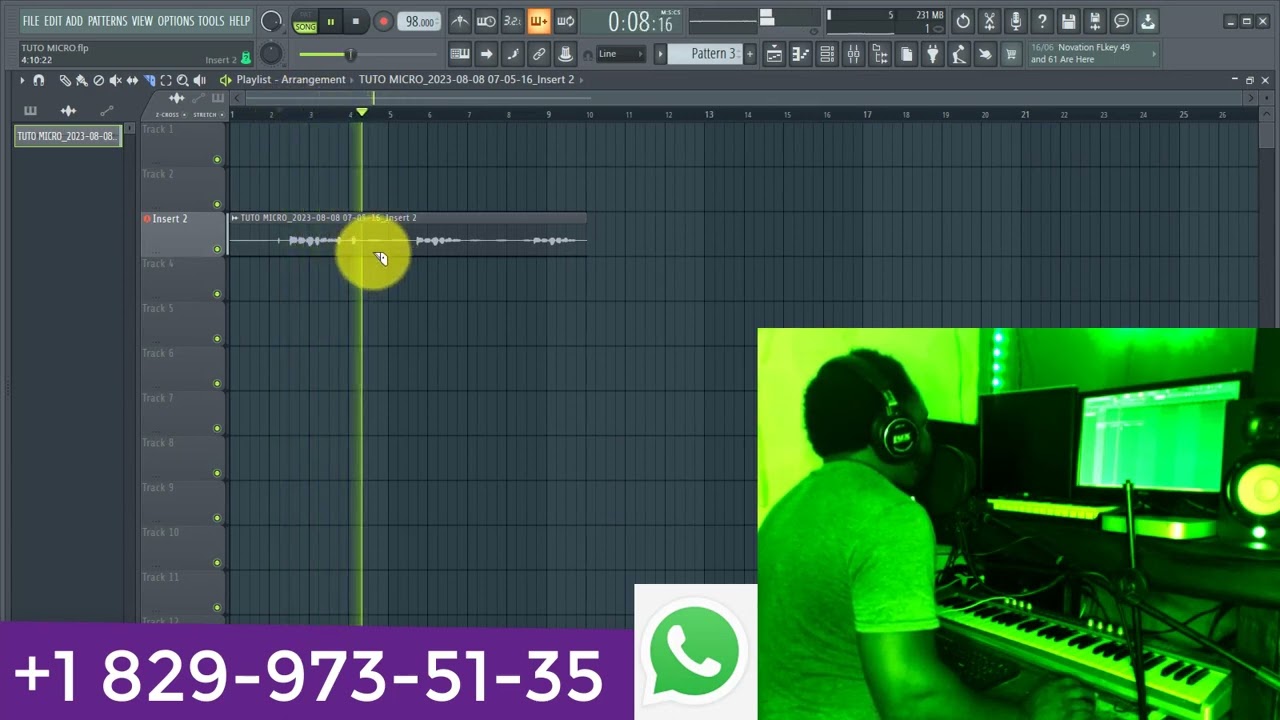Screen dimensions: 1280x720
Task: Open the Line snap dropdown
Action: coord(620,54)
